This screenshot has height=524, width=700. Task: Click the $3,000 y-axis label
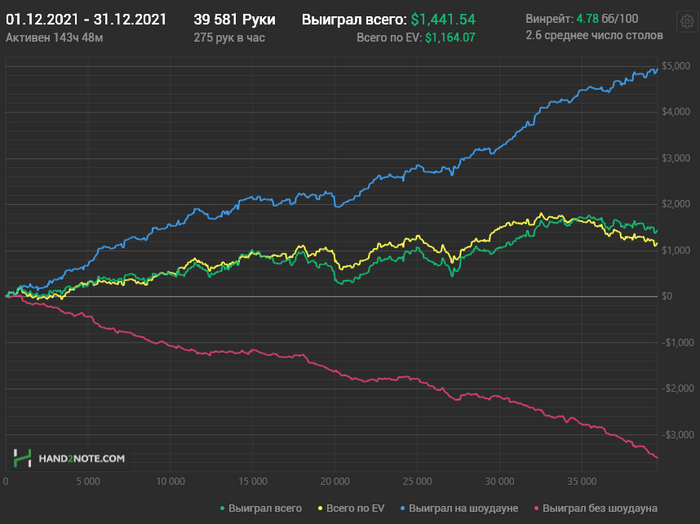675,158
